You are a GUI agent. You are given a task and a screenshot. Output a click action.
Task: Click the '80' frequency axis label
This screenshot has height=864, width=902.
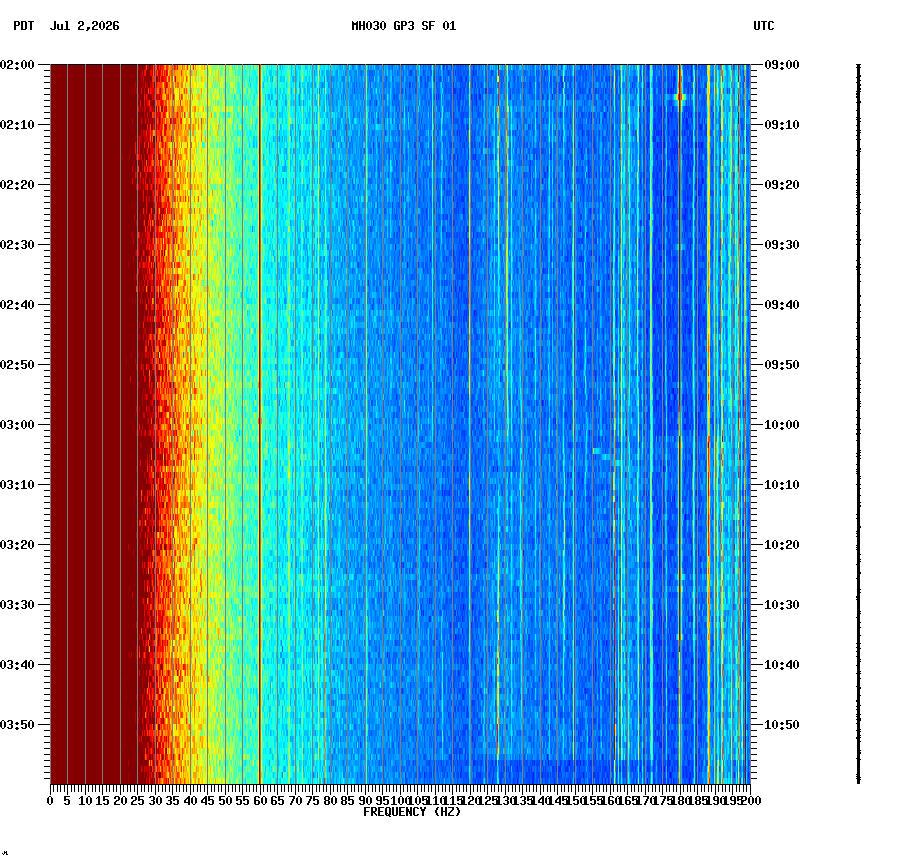tap(330, 801)
